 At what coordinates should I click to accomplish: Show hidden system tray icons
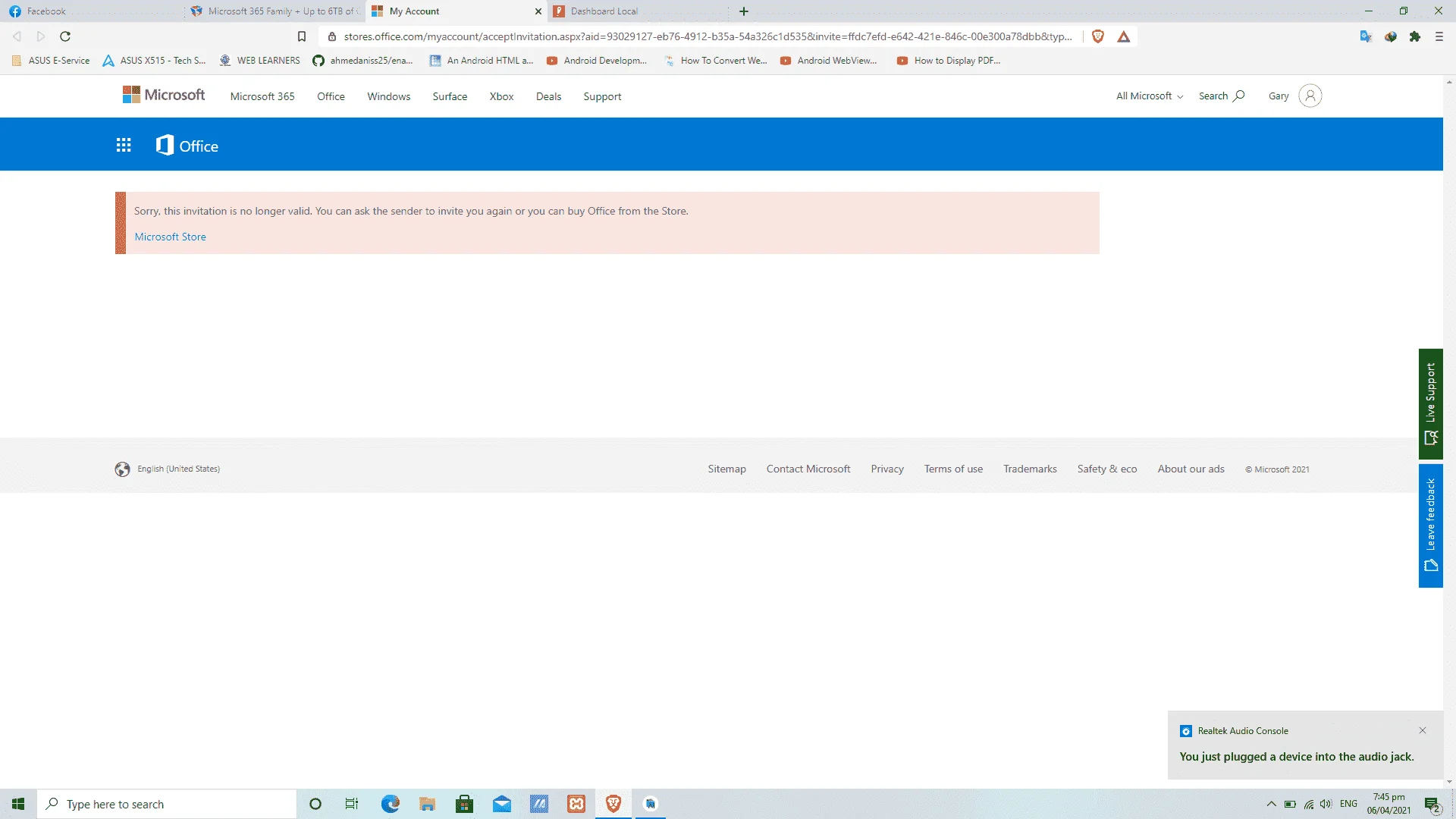tap(1271, 804)
